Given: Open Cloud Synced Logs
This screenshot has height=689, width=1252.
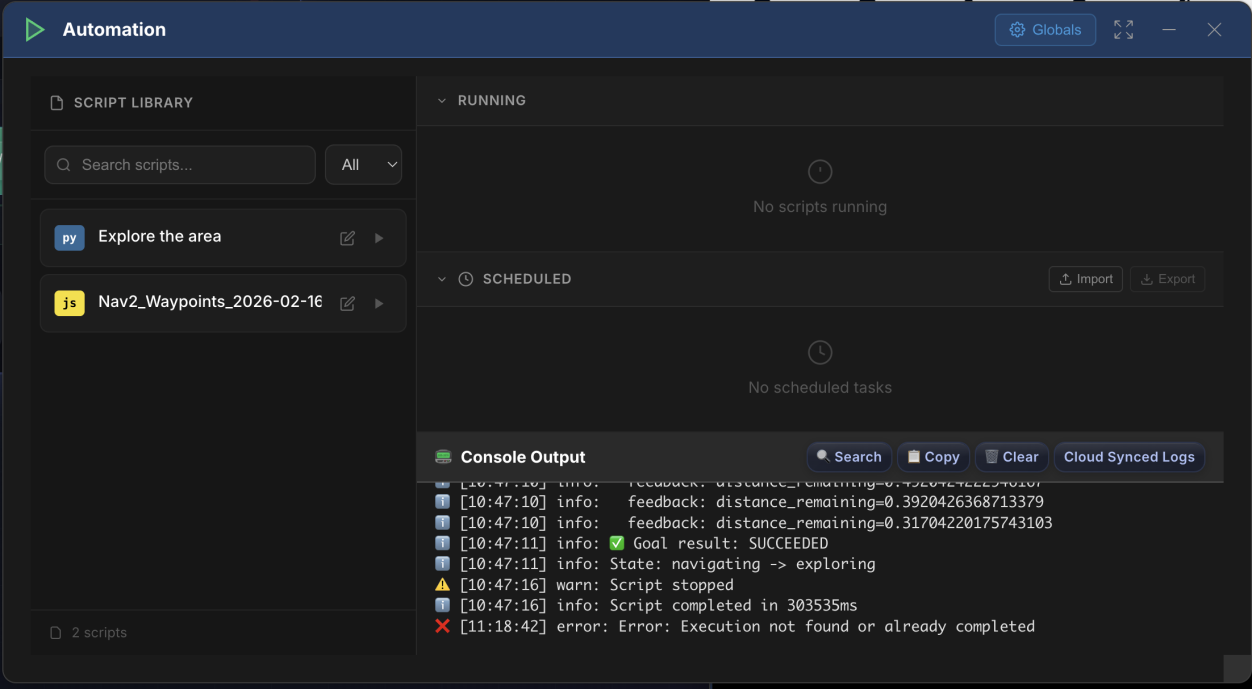Looking at the screenshot, I should 1128,457.
